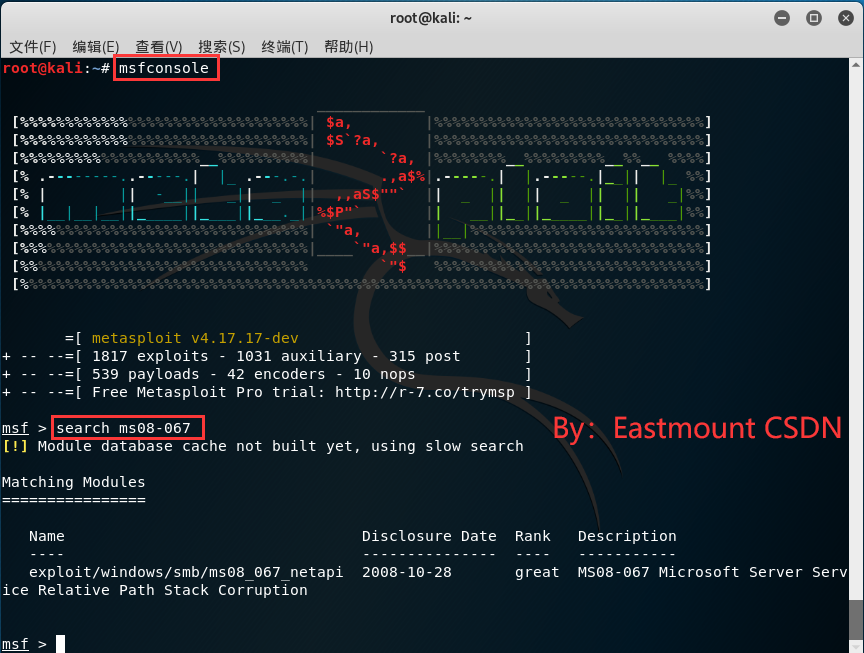This screenshot has width=864, height=653.
Task: Click the '539 payloads' count text
Action: 145,374
